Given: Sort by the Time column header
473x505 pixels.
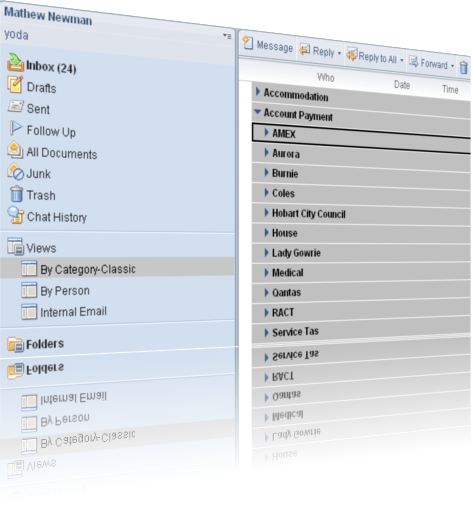Looking at the screenshot, I should tap(450, 89).
